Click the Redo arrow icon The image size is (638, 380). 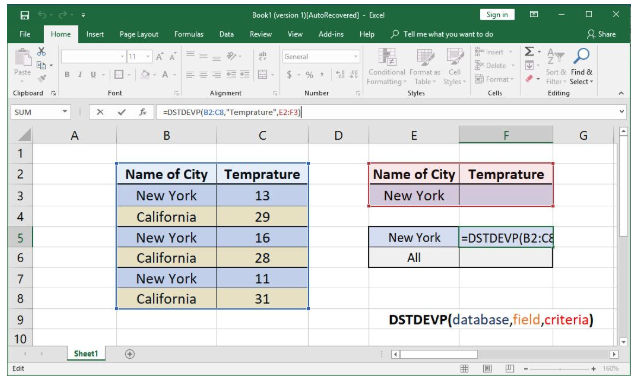62,15
